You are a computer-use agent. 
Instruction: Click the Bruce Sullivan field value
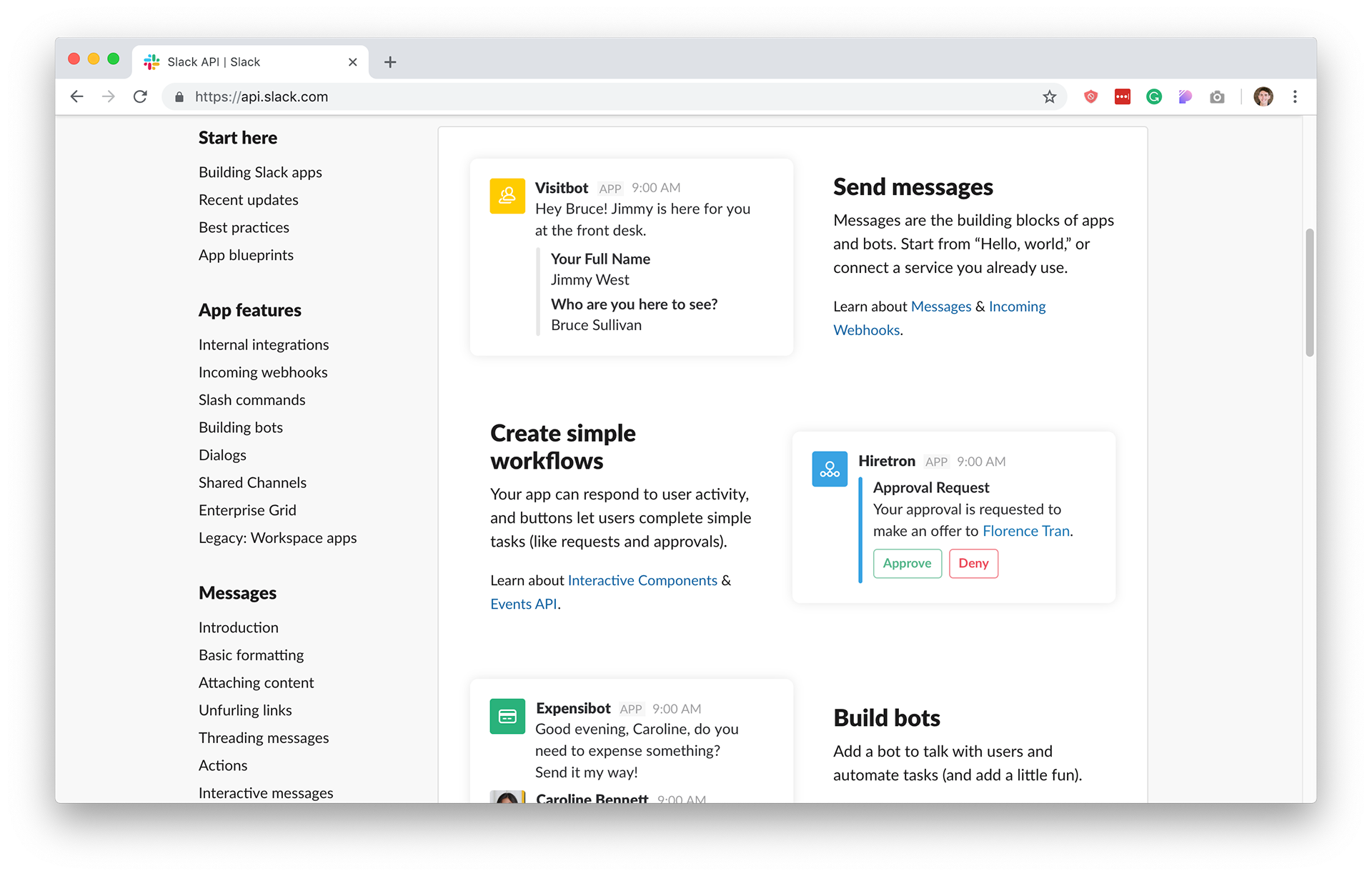tap(596, 325)
